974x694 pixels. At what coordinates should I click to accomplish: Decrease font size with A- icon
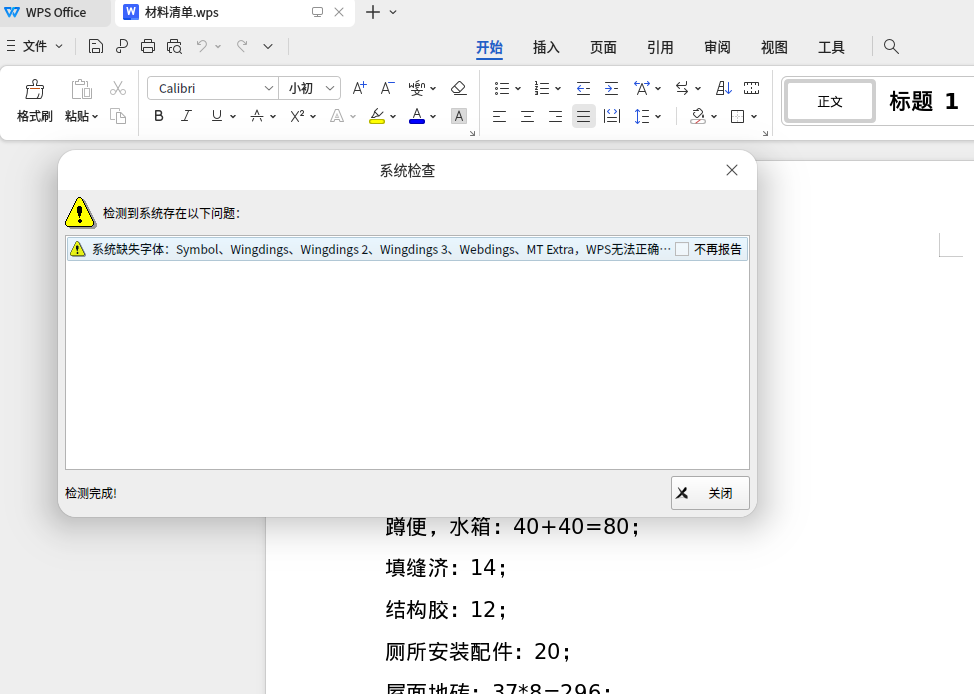[387, 88]
